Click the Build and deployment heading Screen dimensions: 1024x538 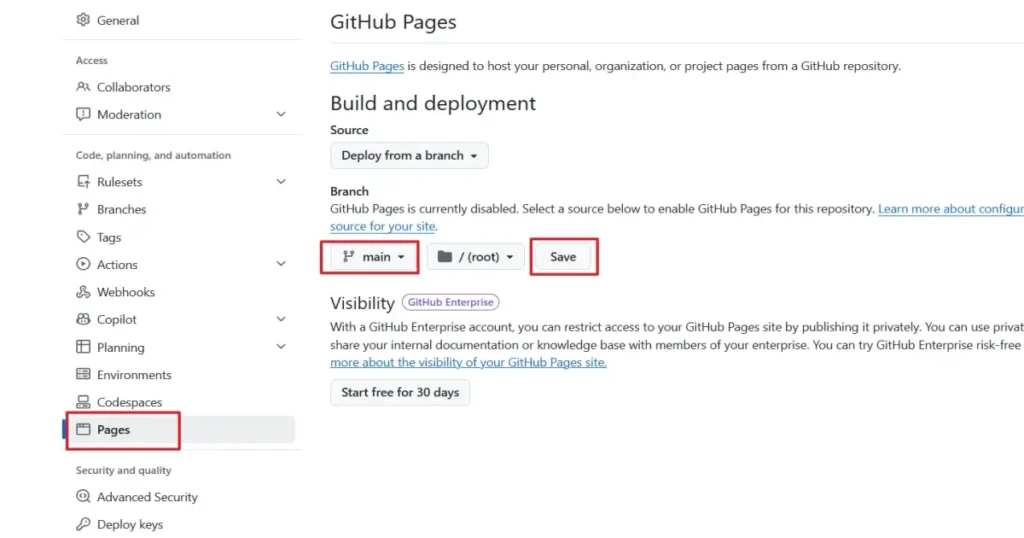(433, 103)
